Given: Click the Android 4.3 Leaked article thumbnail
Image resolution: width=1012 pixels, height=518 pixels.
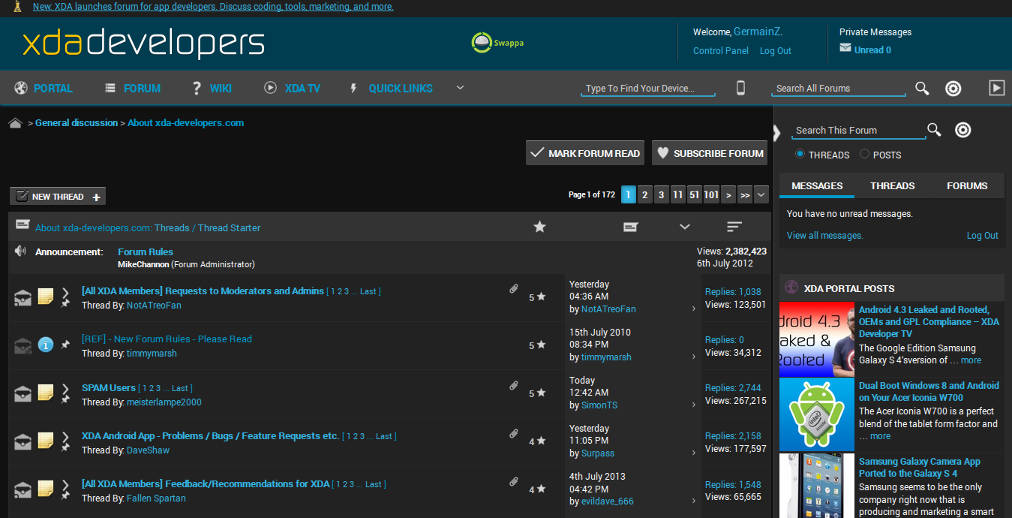Looking at the screenshot, I should (817, 338).
